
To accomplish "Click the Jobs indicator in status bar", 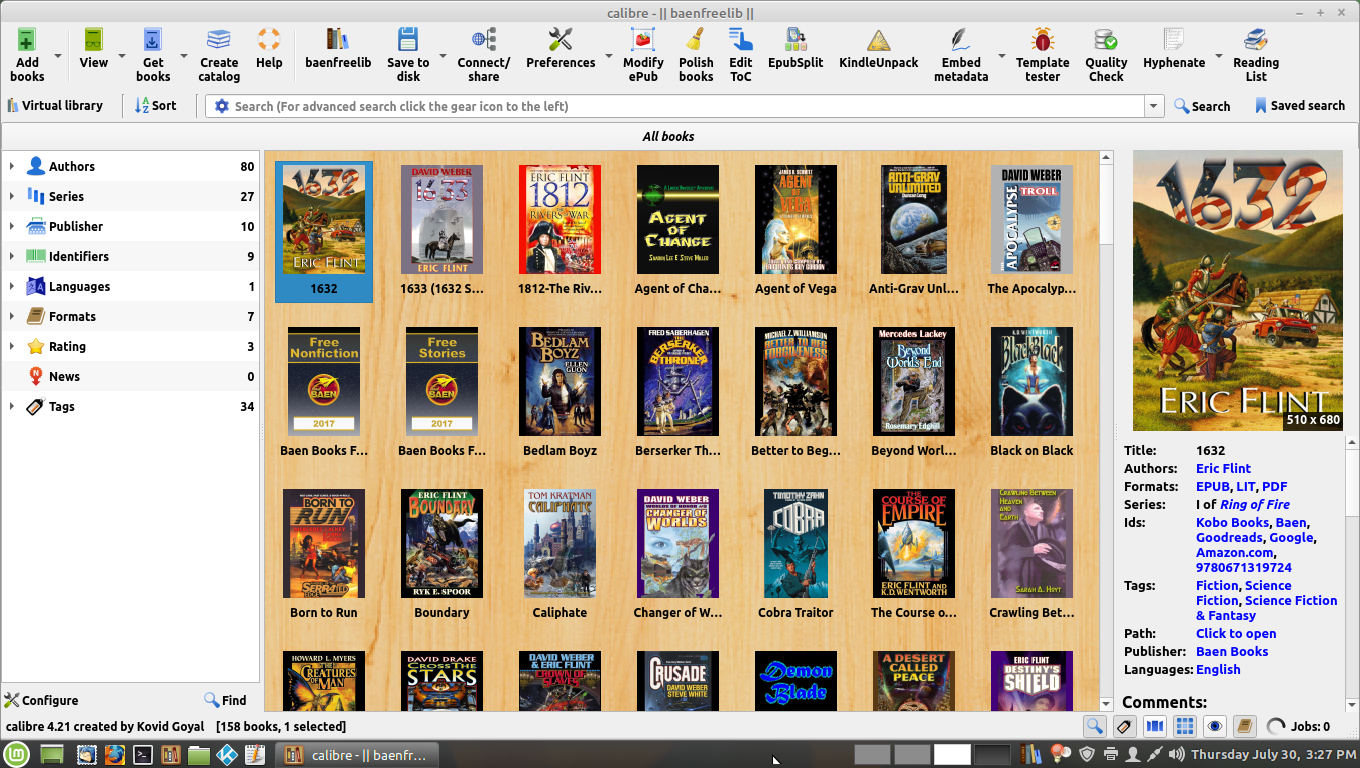I will 1298,727.
